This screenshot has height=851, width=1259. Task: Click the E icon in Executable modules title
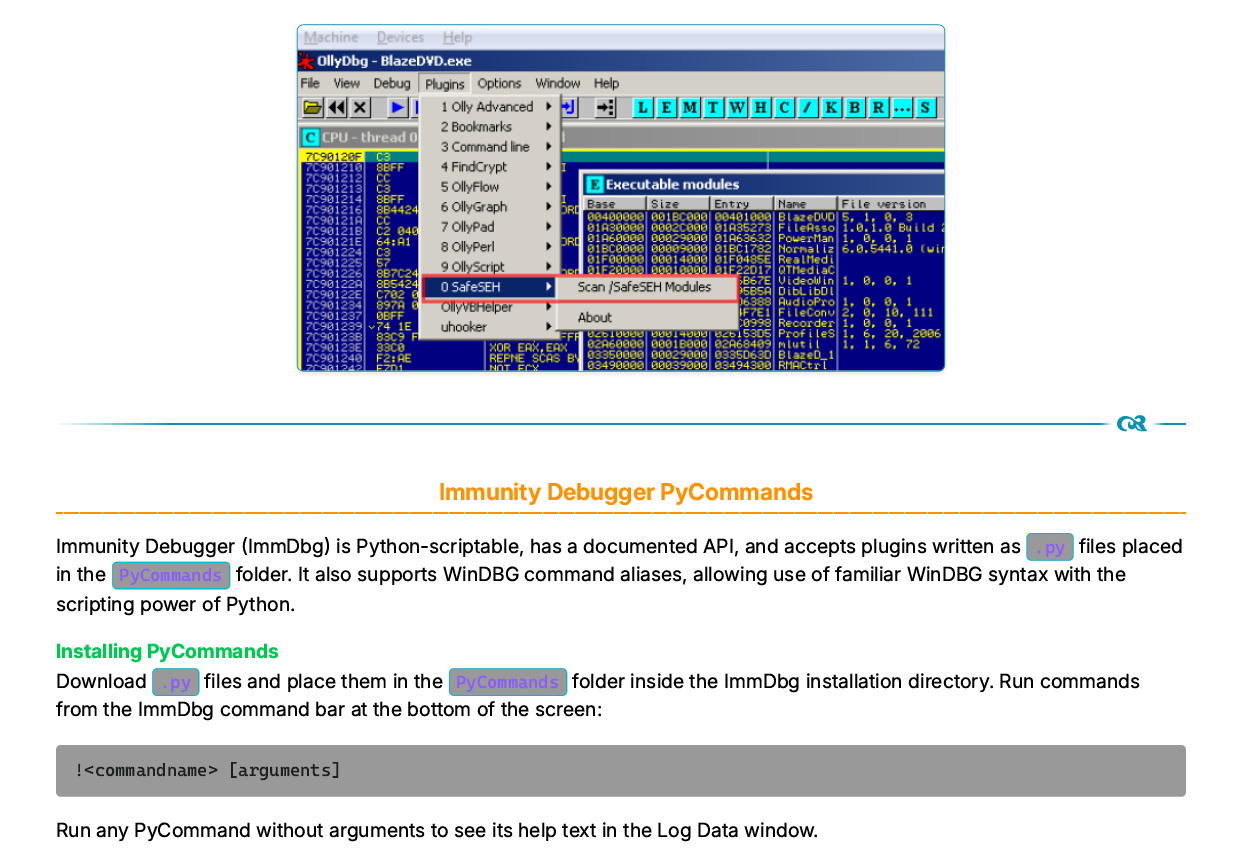(594, 184)
